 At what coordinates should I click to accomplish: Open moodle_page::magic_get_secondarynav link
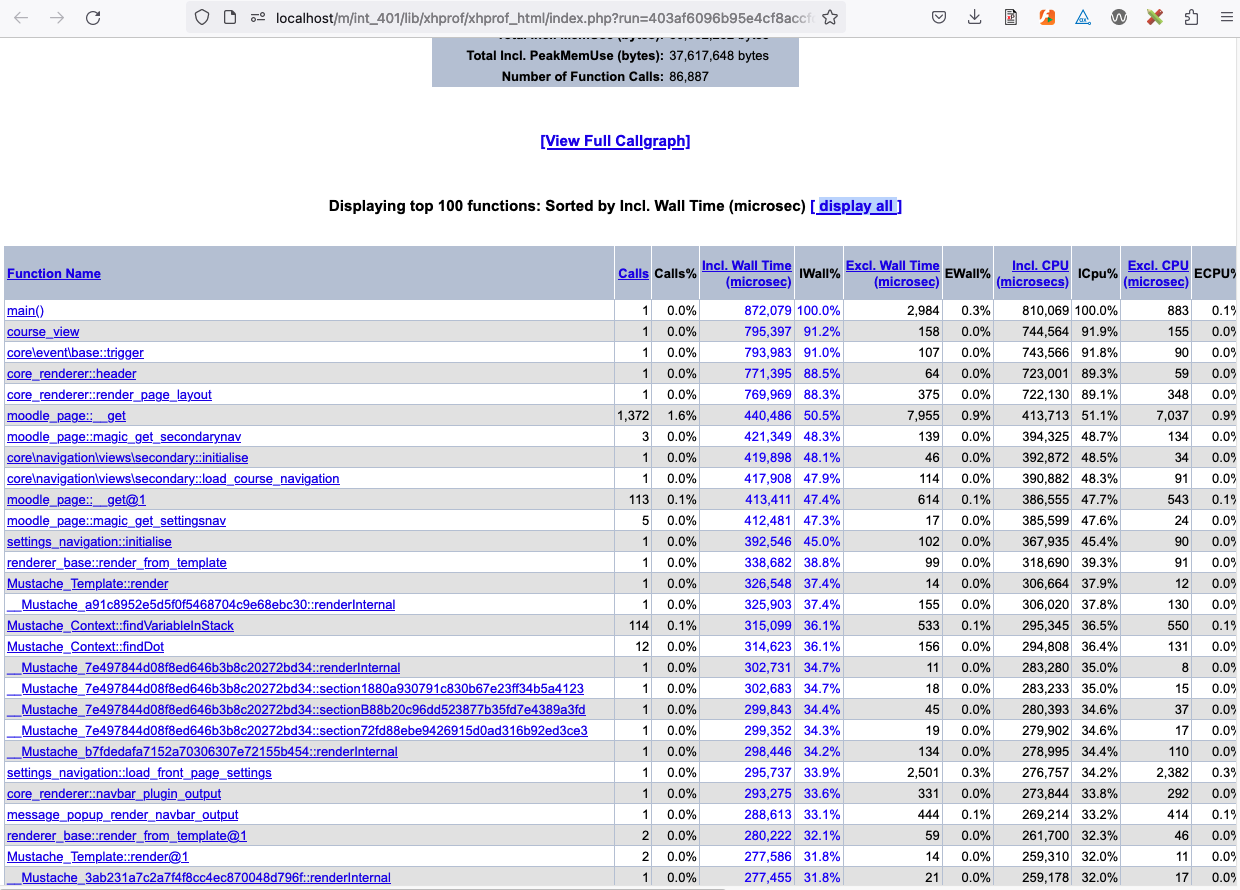click(124, 437)
